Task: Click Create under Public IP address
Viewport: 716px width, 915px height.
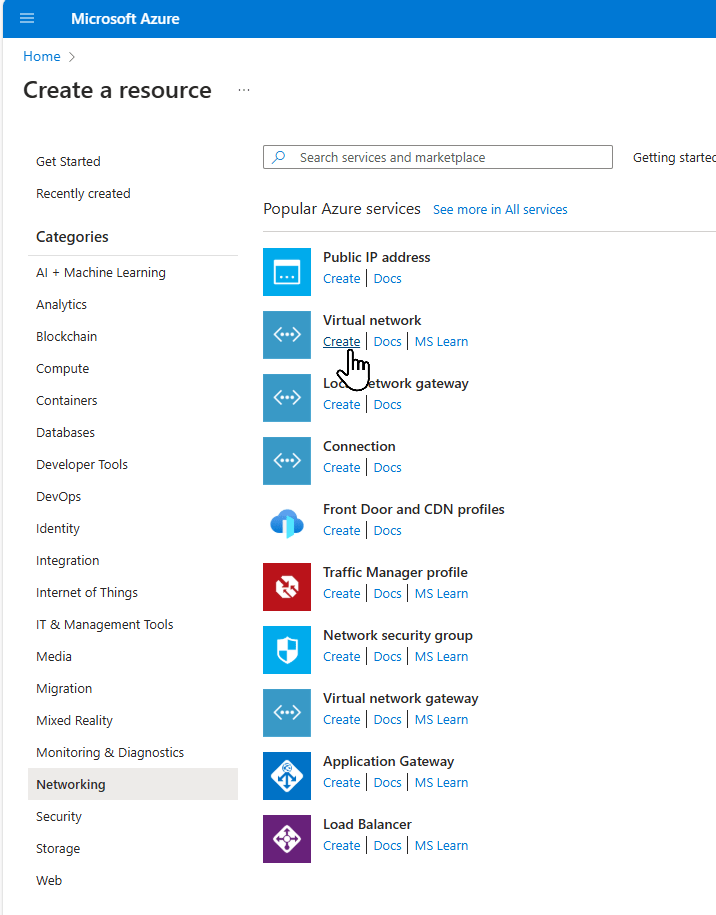Action: coord(341,279)
